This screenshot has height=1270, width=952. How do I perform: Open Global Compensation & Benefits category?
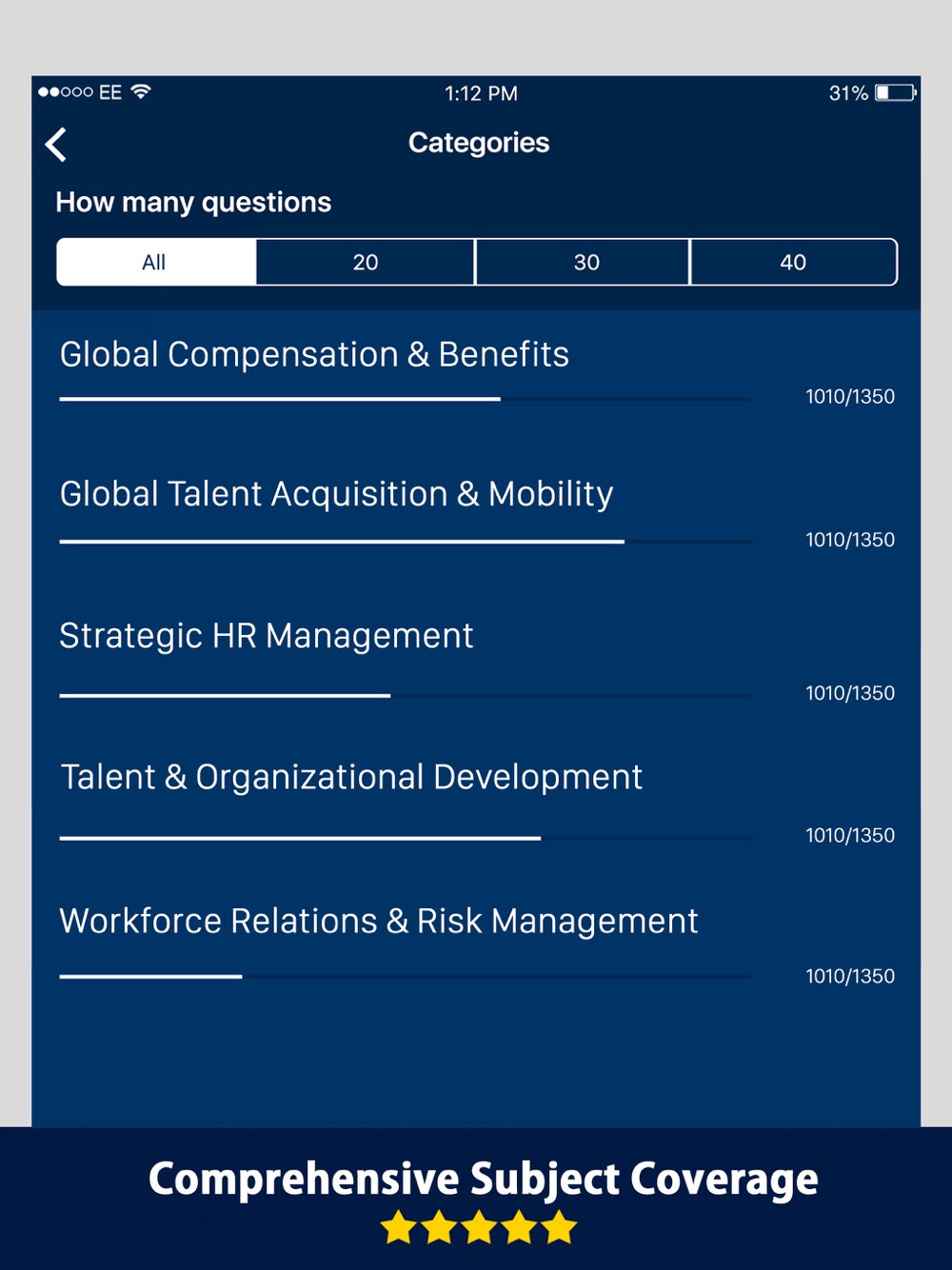(x=476, y=371)
